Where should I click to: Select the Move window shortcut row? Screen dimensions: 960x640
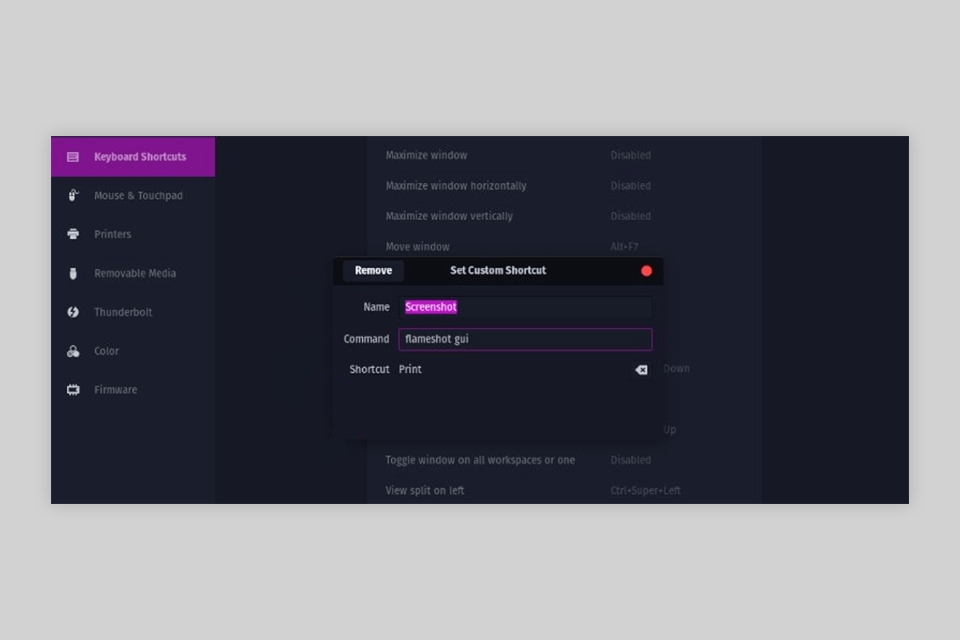[563, 246]
